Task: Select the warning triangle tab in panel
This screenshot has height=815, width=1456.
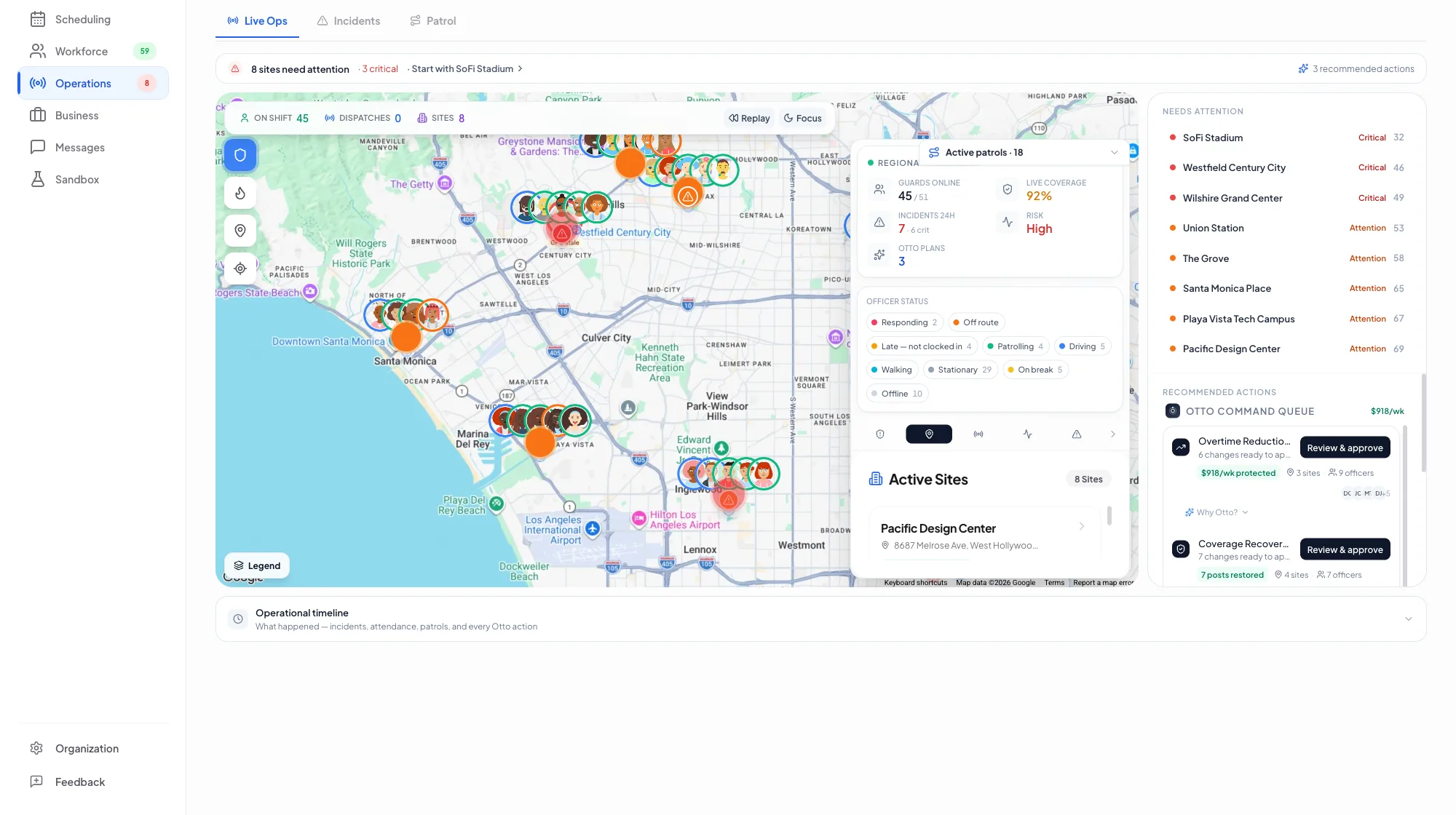Action: [1077, 434]
